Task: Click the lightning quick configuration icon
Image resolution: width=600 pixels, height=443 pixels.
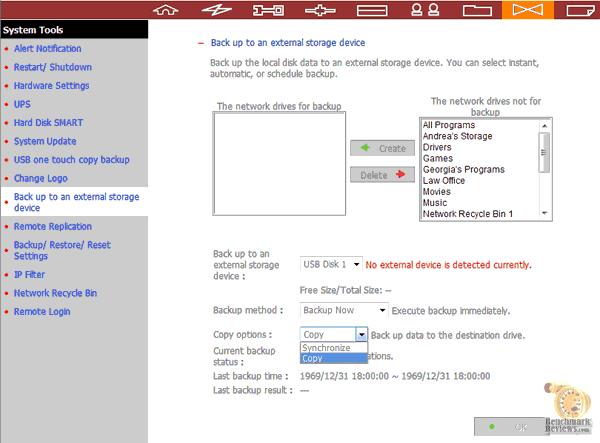Action: pyautogui.click(x=217, y=10)
